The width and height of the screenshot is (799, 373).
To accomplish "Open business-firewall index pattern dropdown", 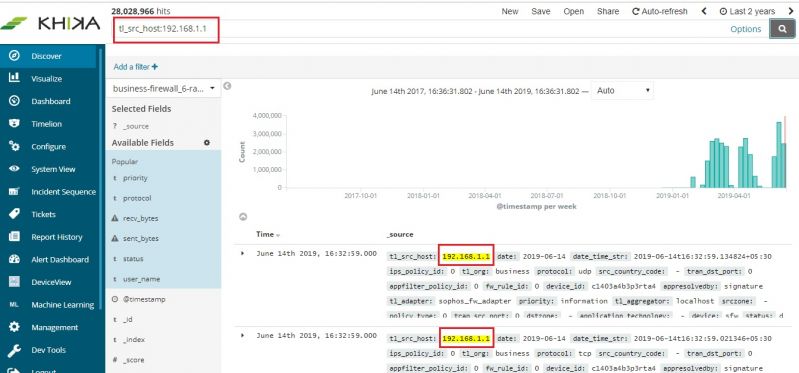I will (164, 88).
